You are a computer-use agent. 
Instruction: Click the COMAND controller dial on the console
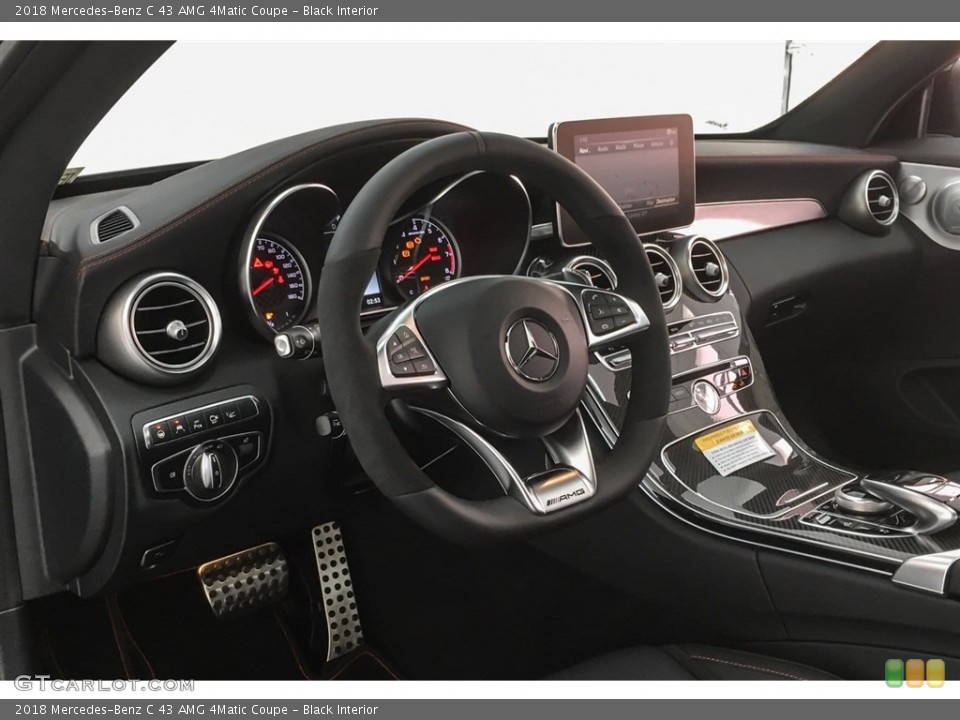862,499
